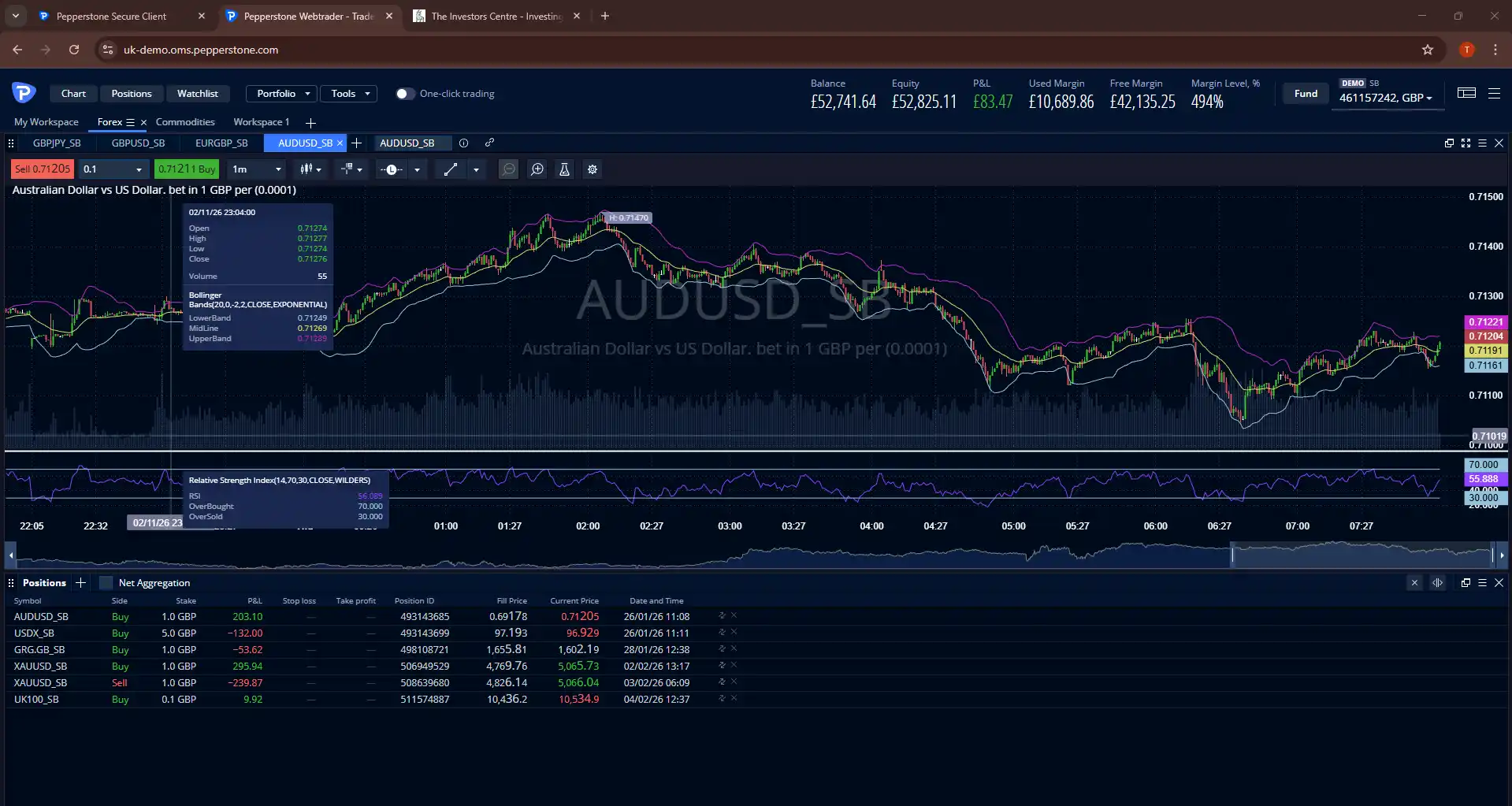Open browser tab search chevron

pyautogui.click(x=16, y=16)
